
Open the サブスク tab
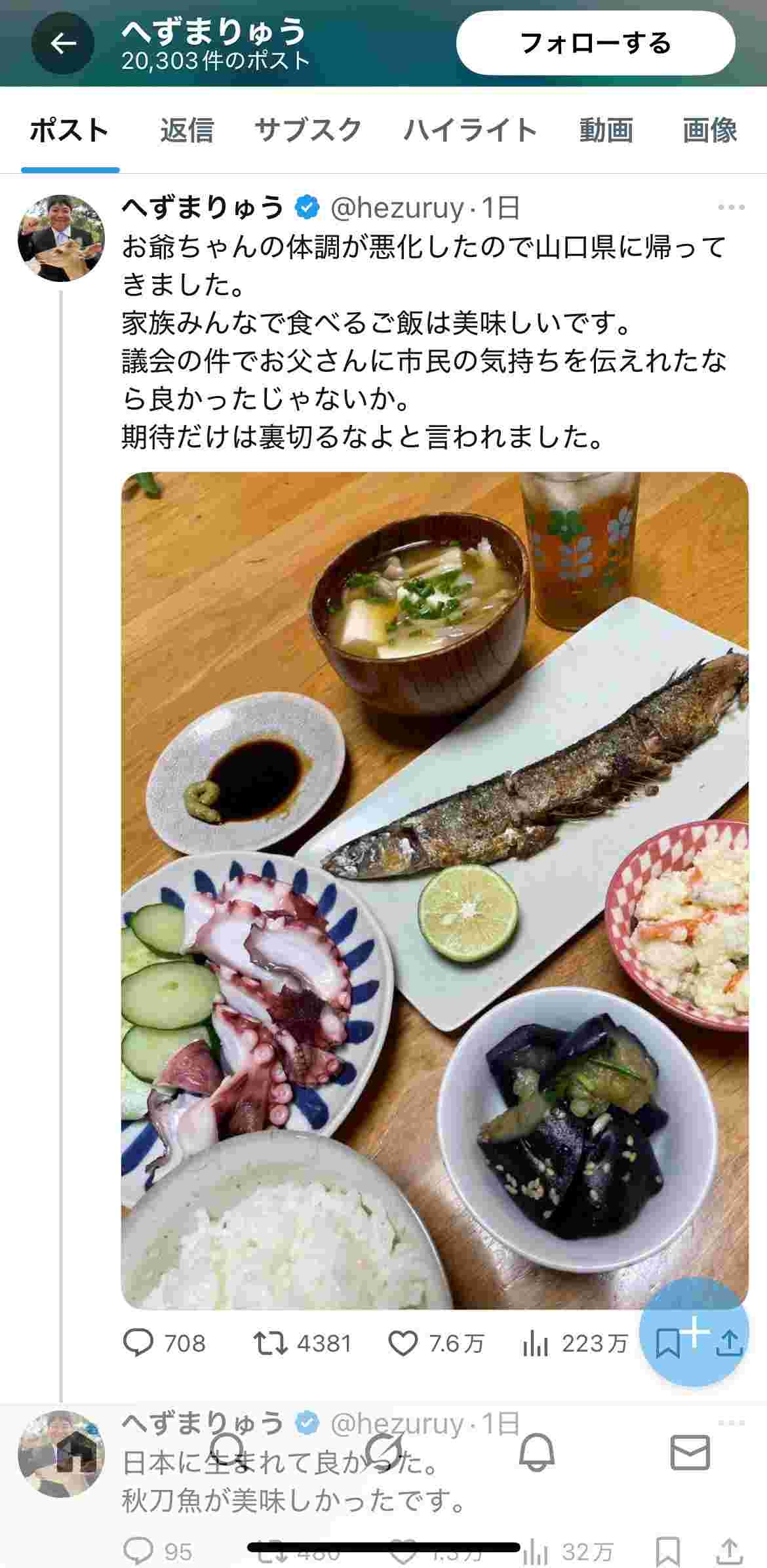[308, 130]
